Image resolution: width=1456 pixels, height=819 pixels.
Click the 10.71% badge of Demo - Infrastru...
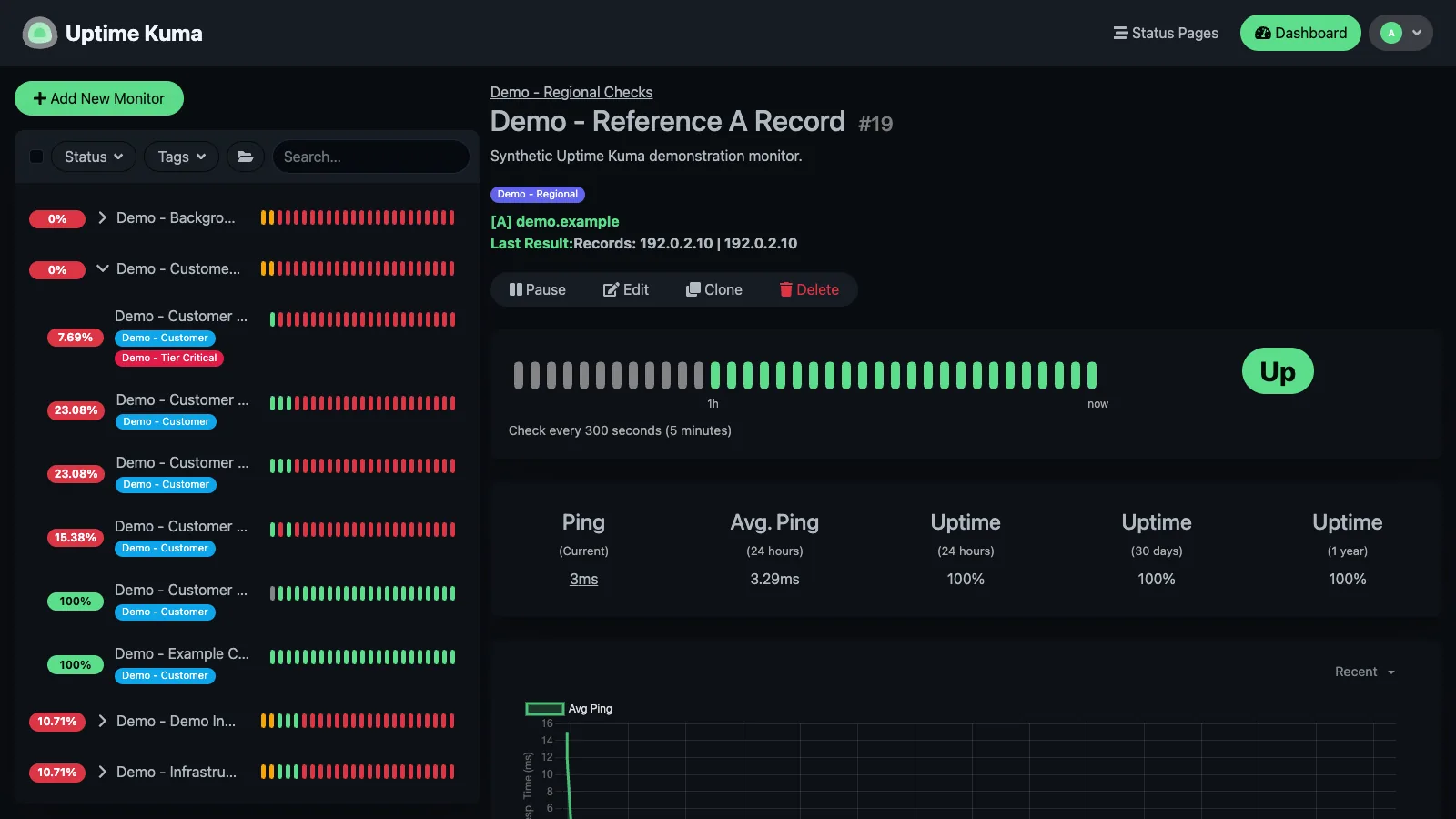coord(57,773)
